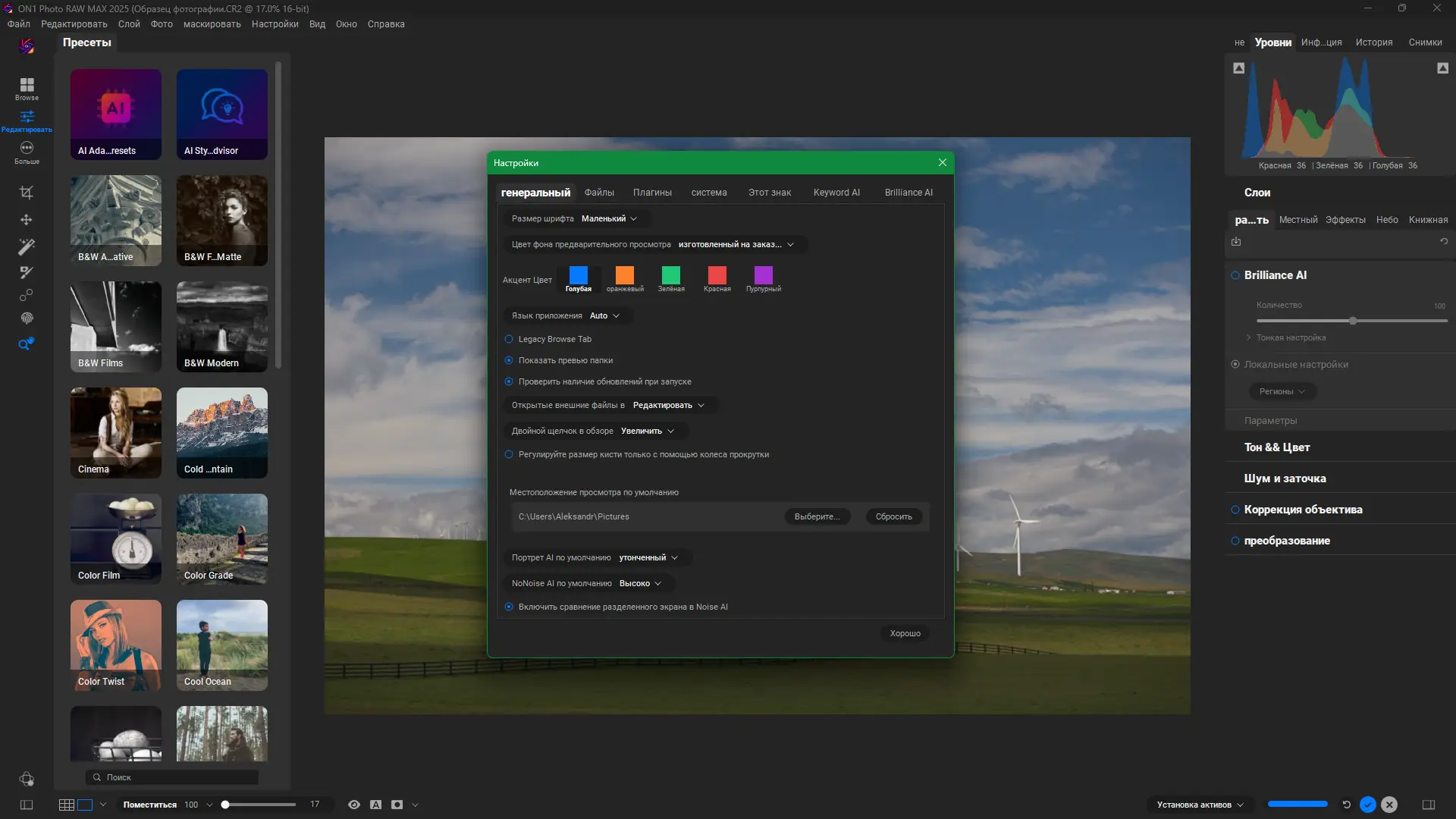Toggle check for updates on launch option
The height and width of the screenshot is (819, 1456).
tap(509, 381)
